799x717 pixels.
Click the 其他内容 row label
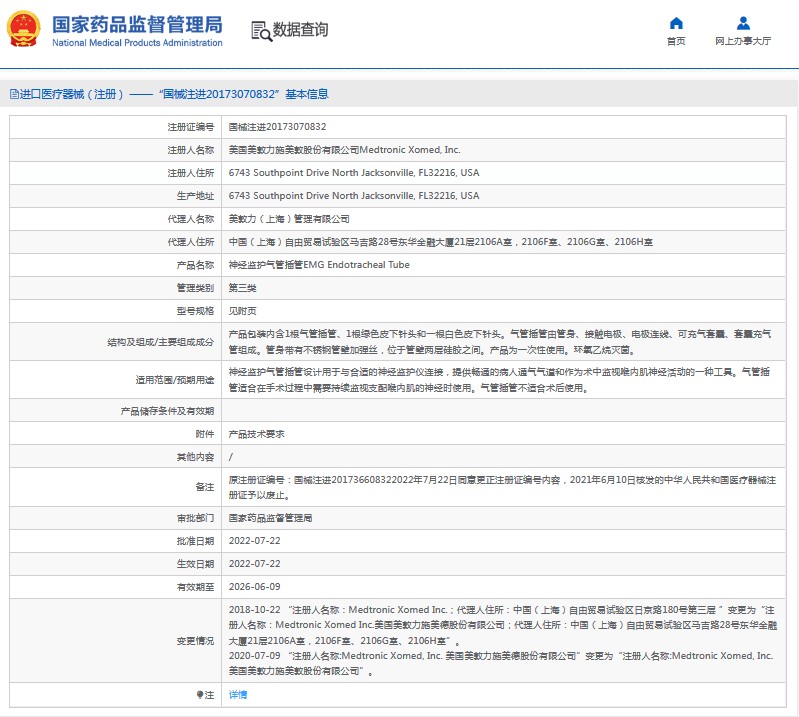click(195, 457)
